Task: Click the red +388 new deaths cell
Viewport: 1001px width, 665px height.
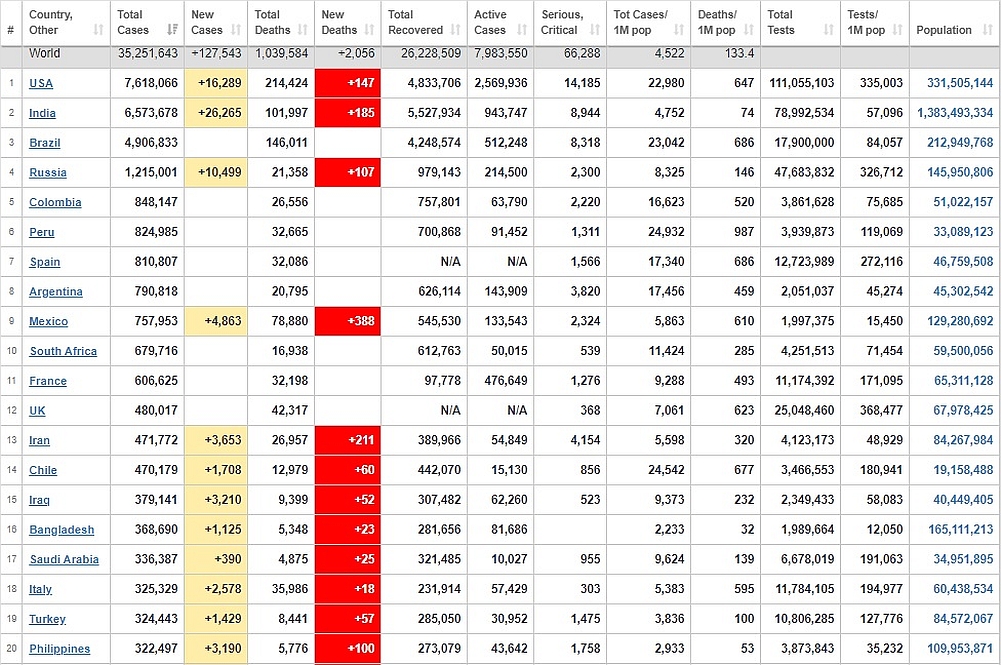Action: coord(348,321)
